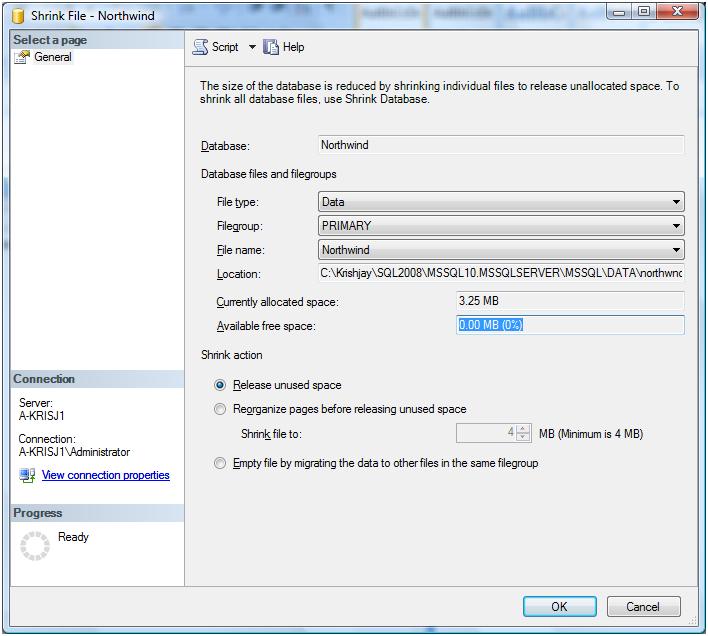Viewport: 708px width, 636px height.
Task: Click the Script toolbar icon
Action: [x=200, y=47]
